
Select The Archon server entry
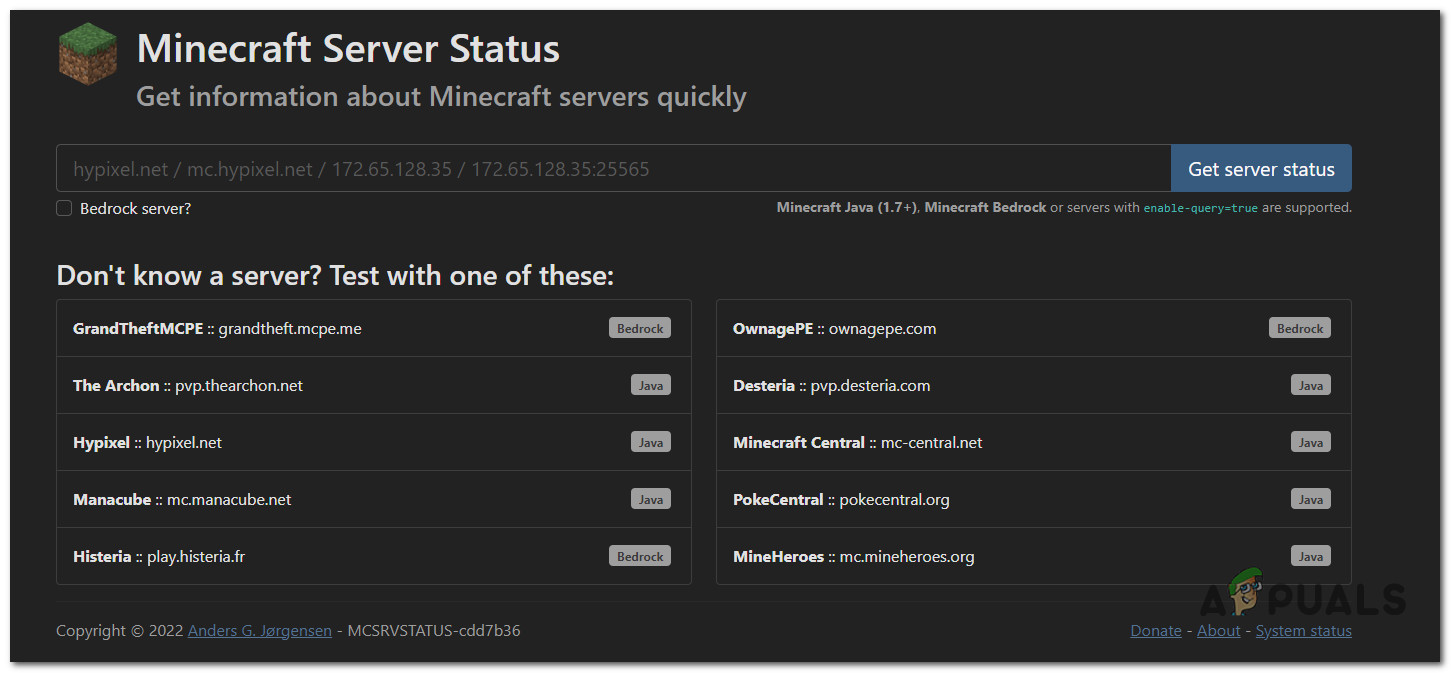point(374,385)
